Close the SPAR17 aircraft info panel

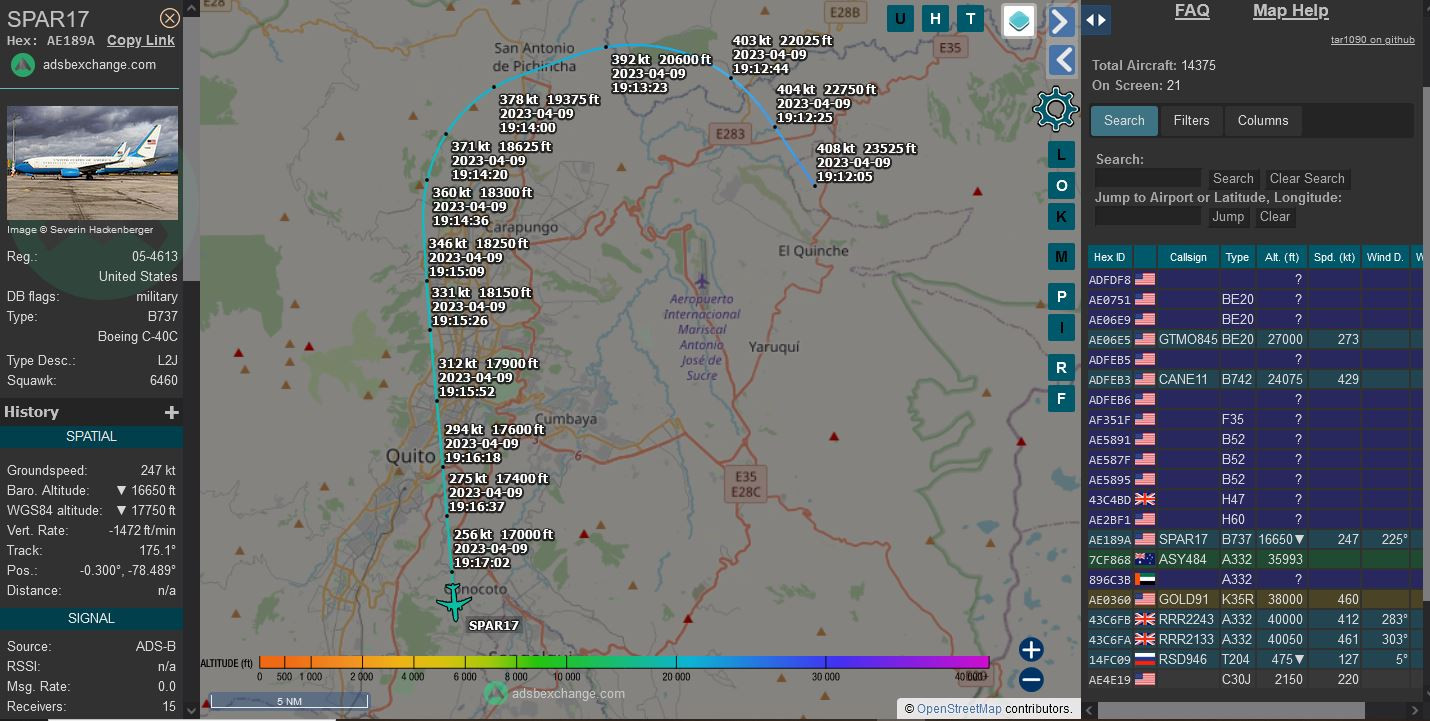coord(170,18)
